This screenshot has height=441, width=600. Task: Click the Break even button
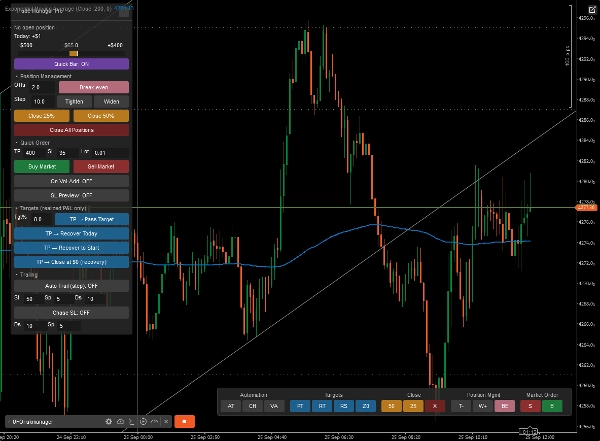point(94,87)
